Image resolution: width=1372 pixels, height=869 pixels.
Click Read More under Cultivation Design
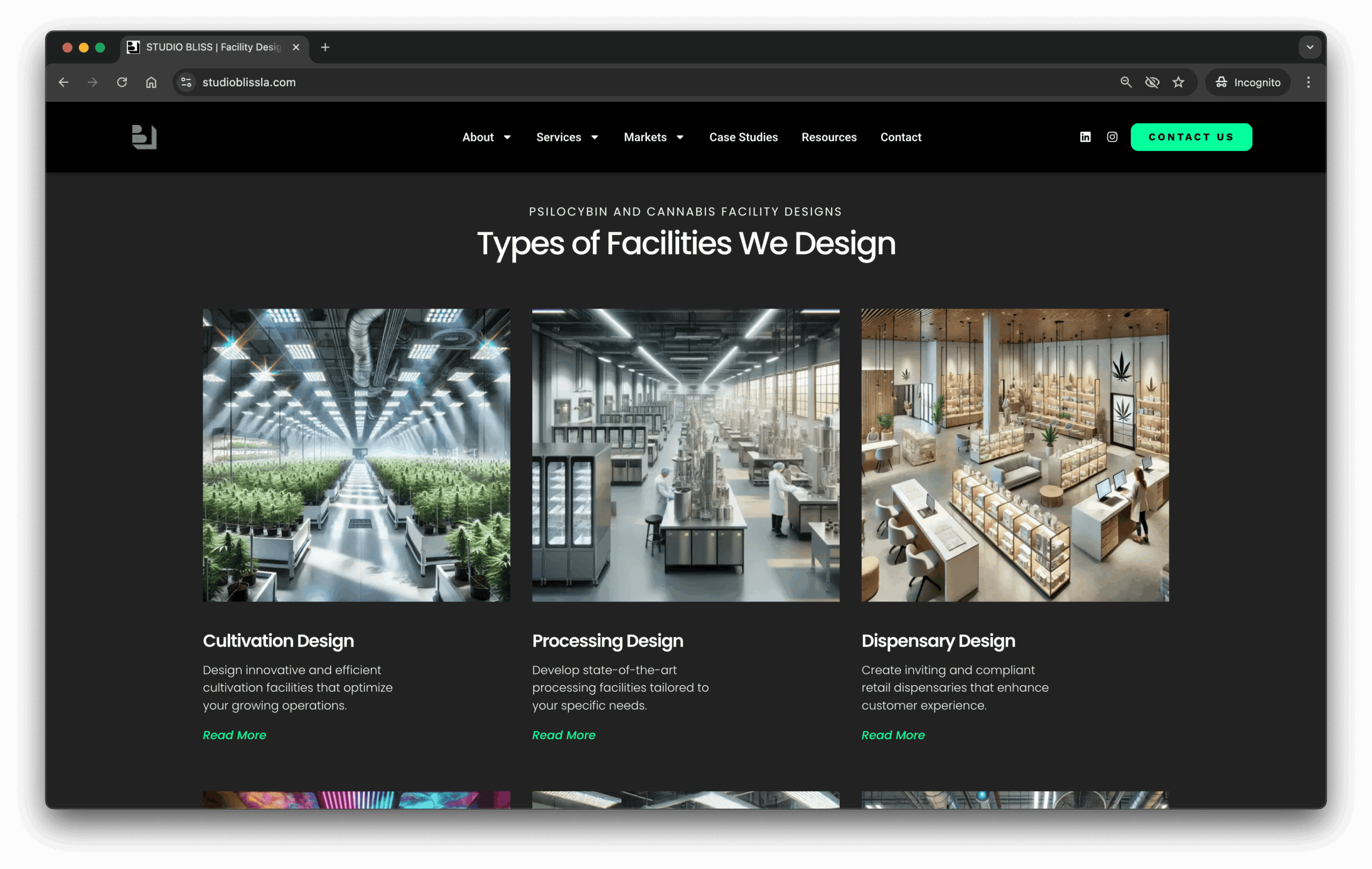(x=234, y=734)
